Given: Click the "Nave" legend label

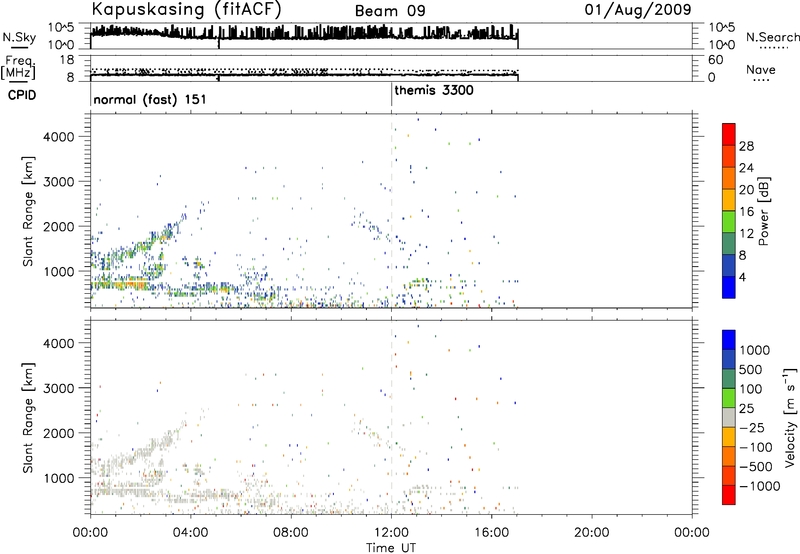Looking at the screenshot, I should coord(760,69).
